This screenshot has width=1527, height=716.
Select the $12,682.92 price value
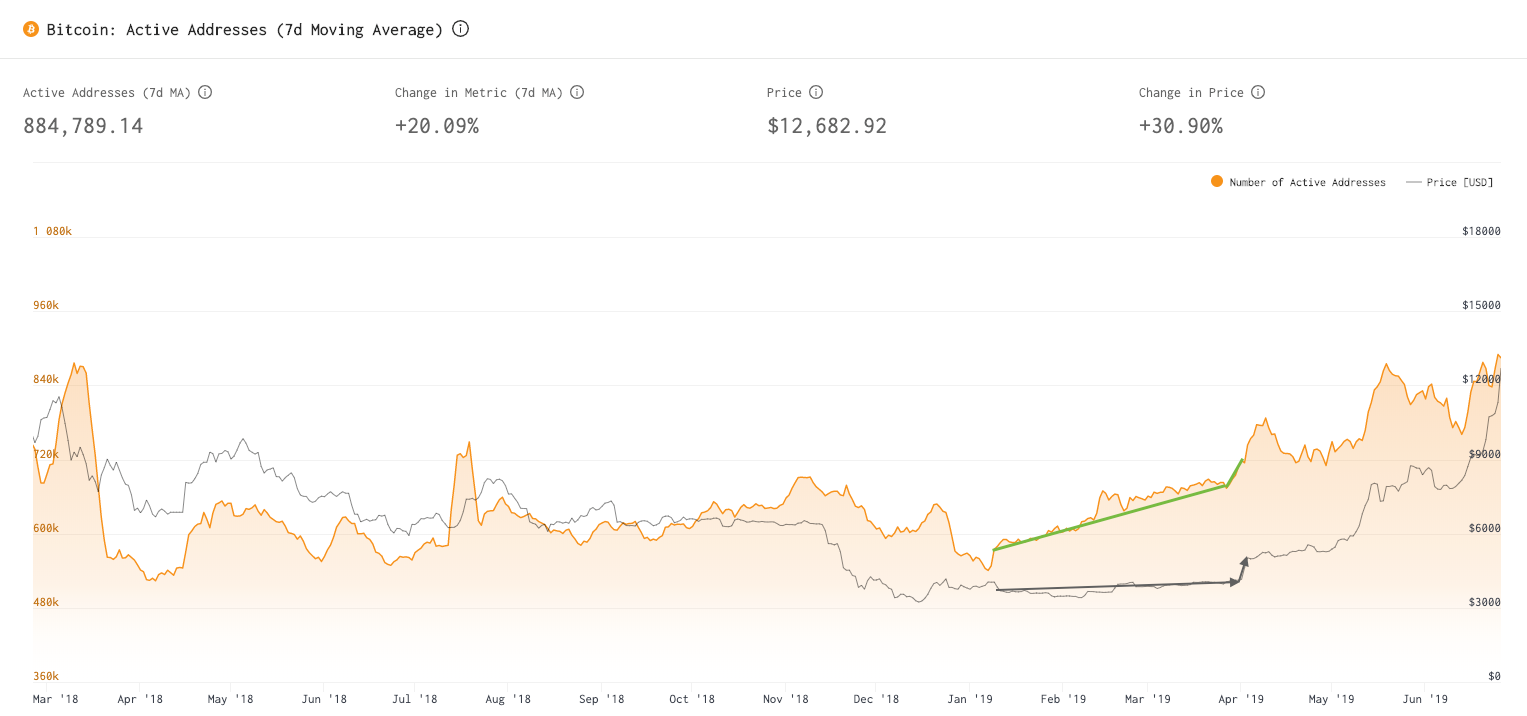[827, 126]
